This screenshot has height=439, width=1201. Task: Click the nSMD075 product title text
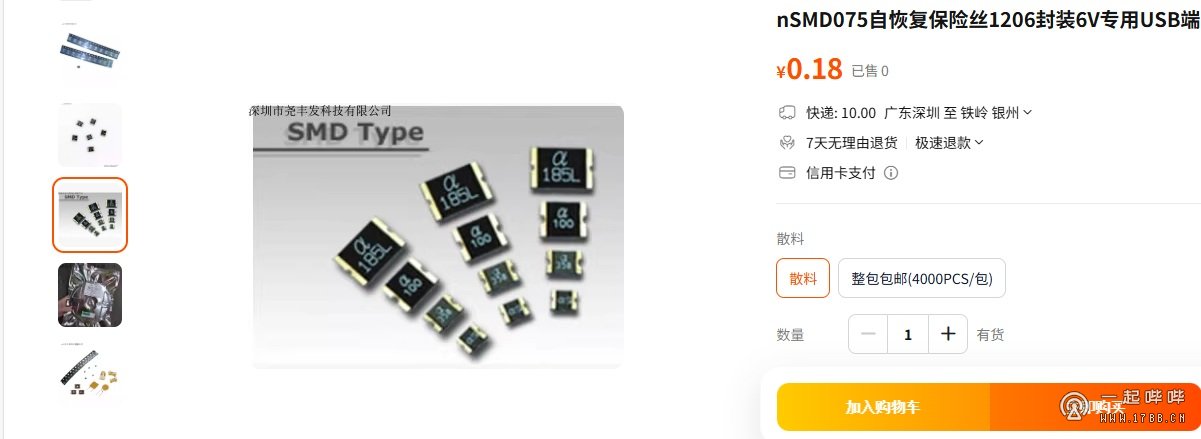coord(988,22)
